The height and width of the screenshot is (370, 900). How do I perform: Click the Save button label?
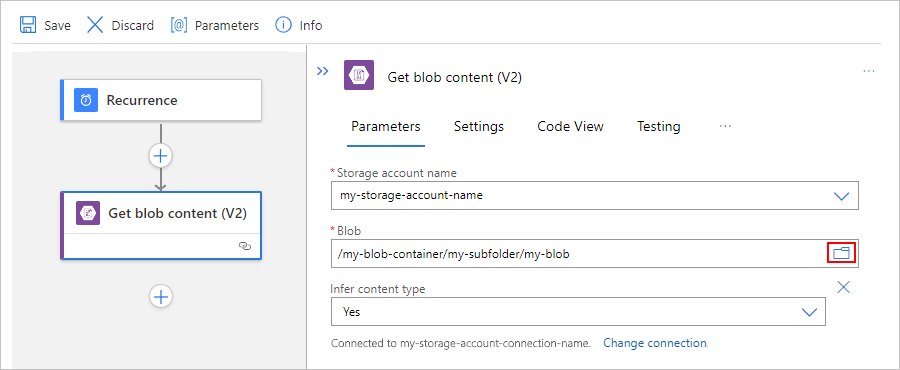57,26
